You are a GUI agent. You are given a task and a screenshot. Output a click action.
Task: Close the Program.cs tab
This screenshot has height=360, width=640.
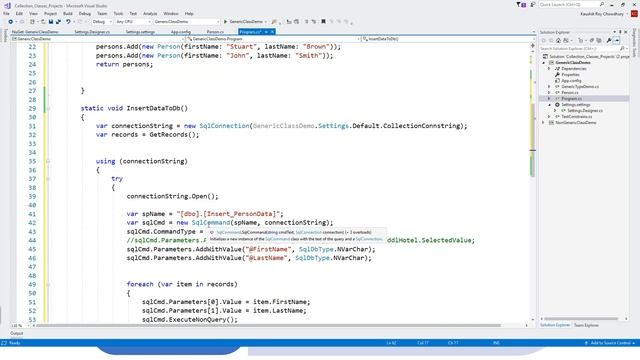click(272, 32)
